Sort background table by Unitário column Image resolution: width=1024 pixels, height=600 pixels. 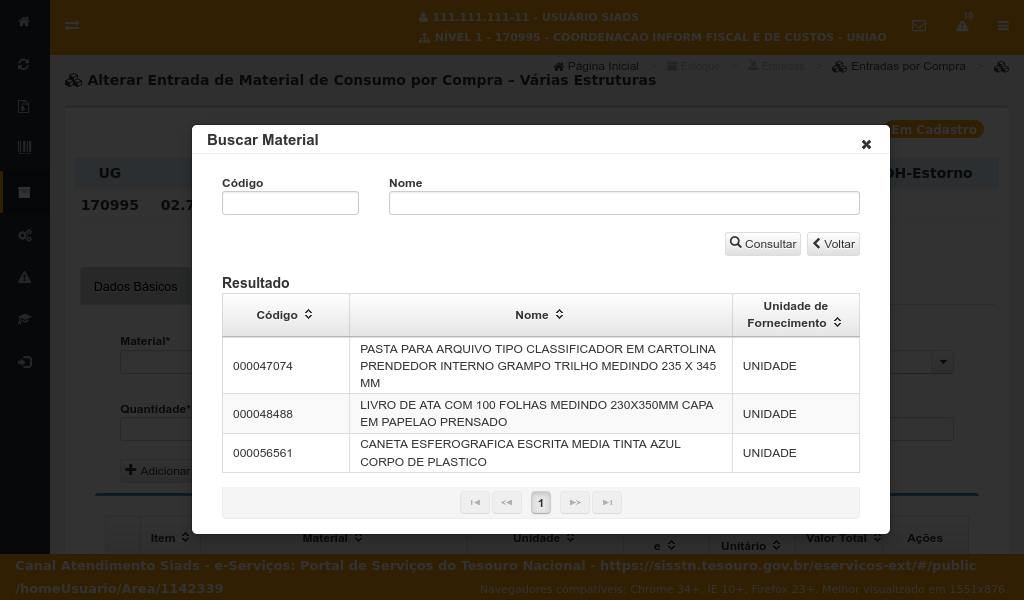point(751,545)
